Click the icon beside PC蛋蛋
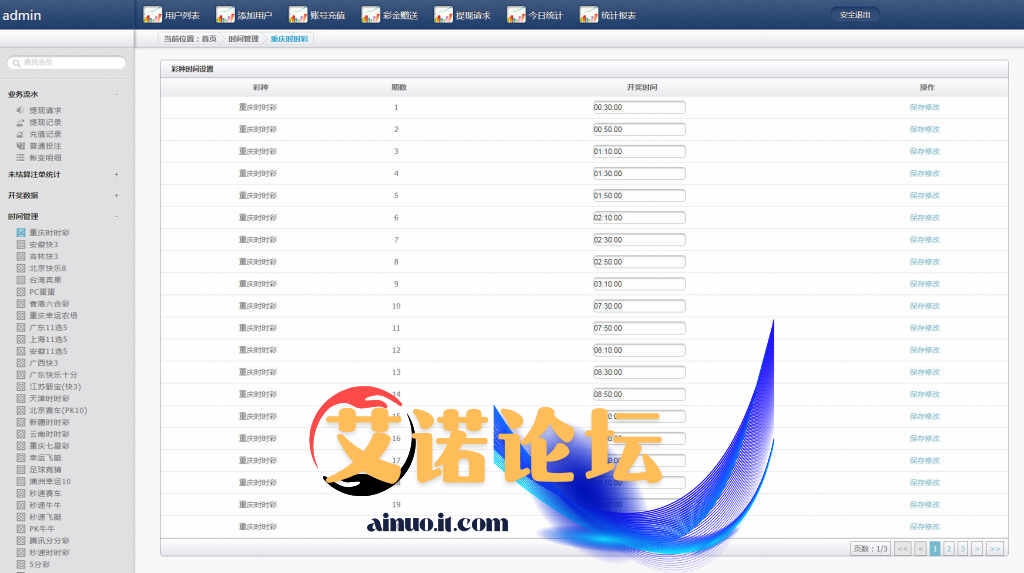Screen dimensions: 1024x573 coord(21,291)
